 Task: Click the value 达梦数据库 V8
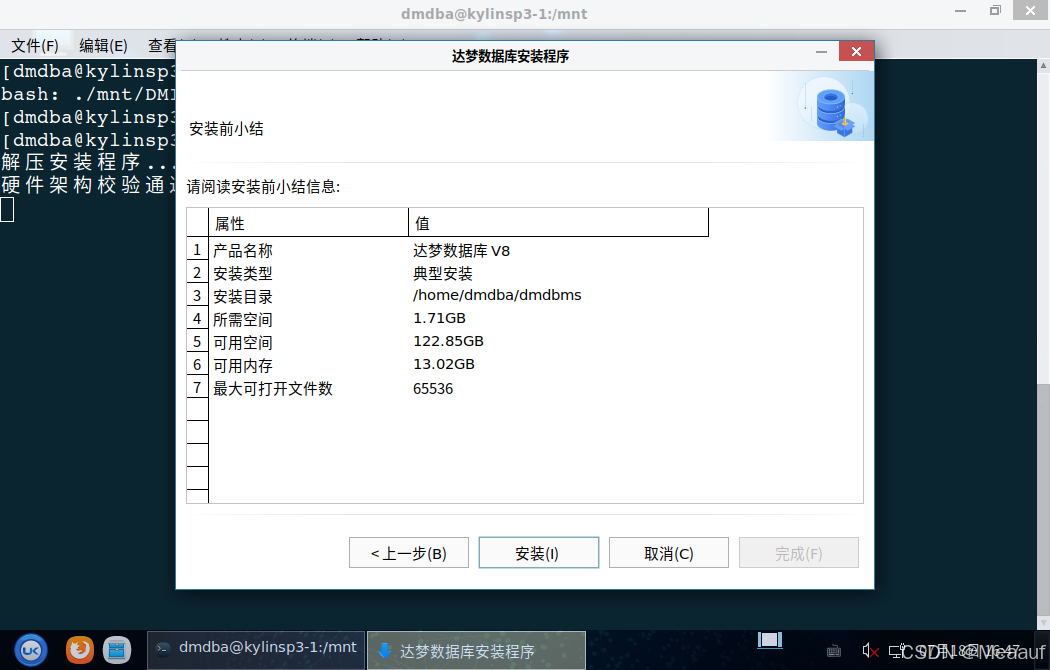pyautogui.click(x=461, y=251)
